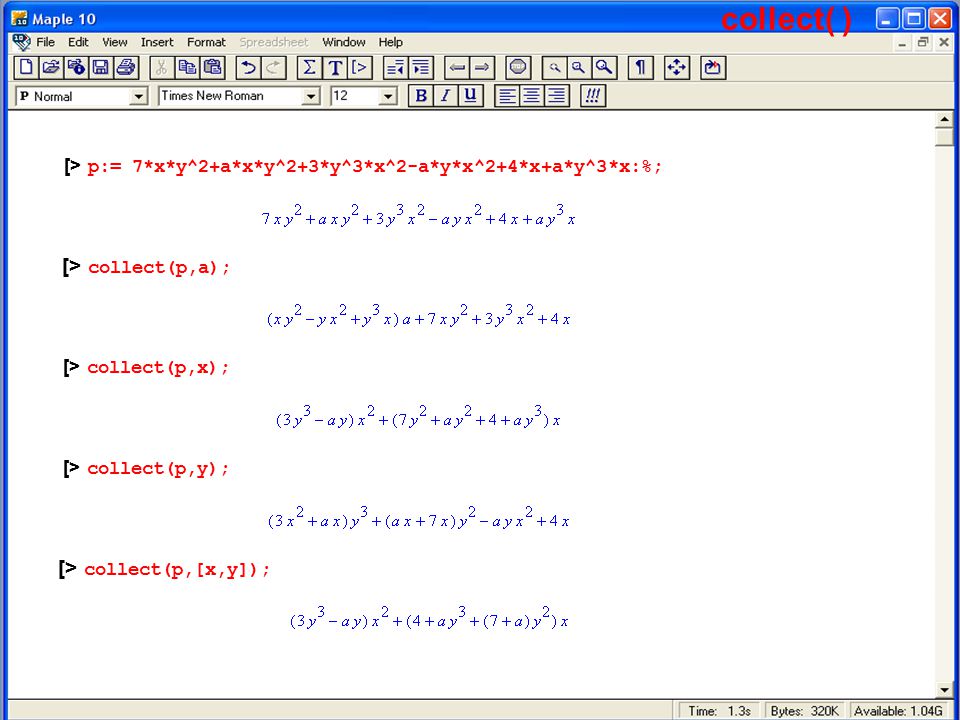Screen dimensions: 960x720
Task: Open the paragraph style Normal dropdown
Action: pyautogui.click(x=139, y=97)
